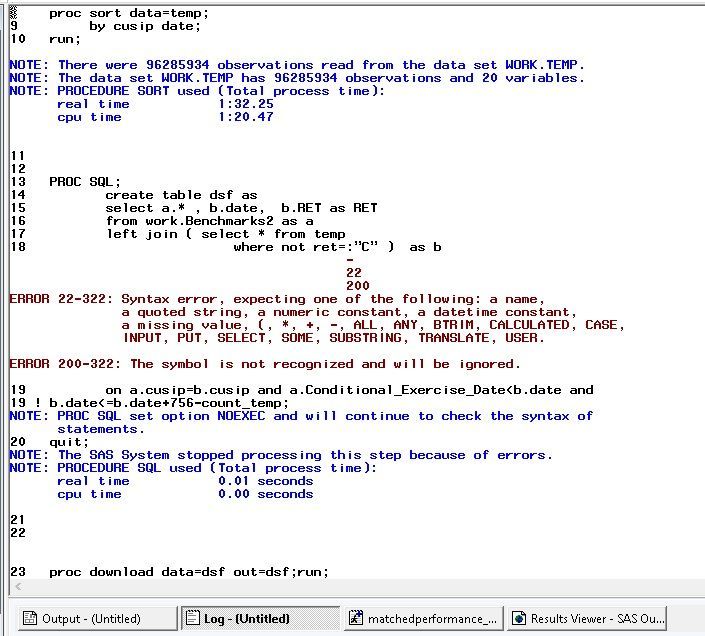Click 'b.date<=b.date+756-count_temp;' continuation line
The height and width of the screenshot is (636, 705).
tap(169, 403)
